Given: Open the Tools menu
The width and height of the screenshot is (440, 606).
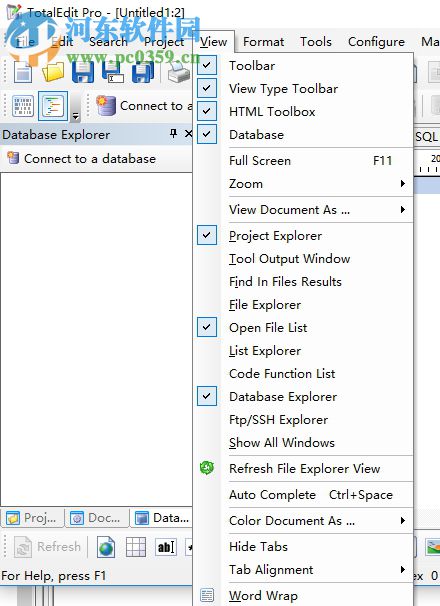Looking at the screenshot, I should coord(316,41).
